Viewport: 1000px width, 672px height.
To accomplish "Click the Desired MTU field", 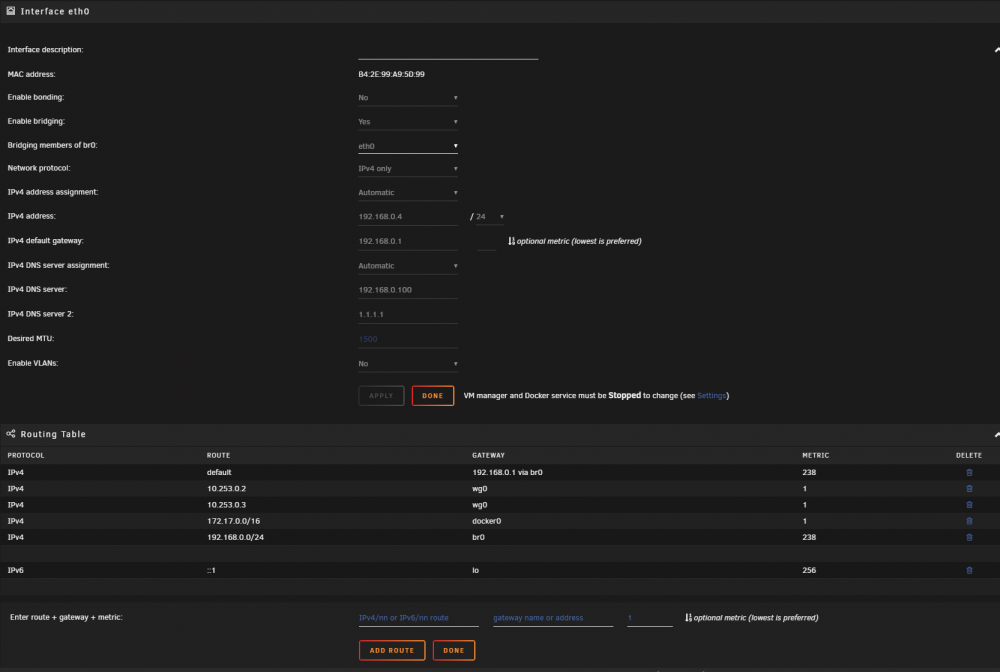I will click(x=408, y=339).
